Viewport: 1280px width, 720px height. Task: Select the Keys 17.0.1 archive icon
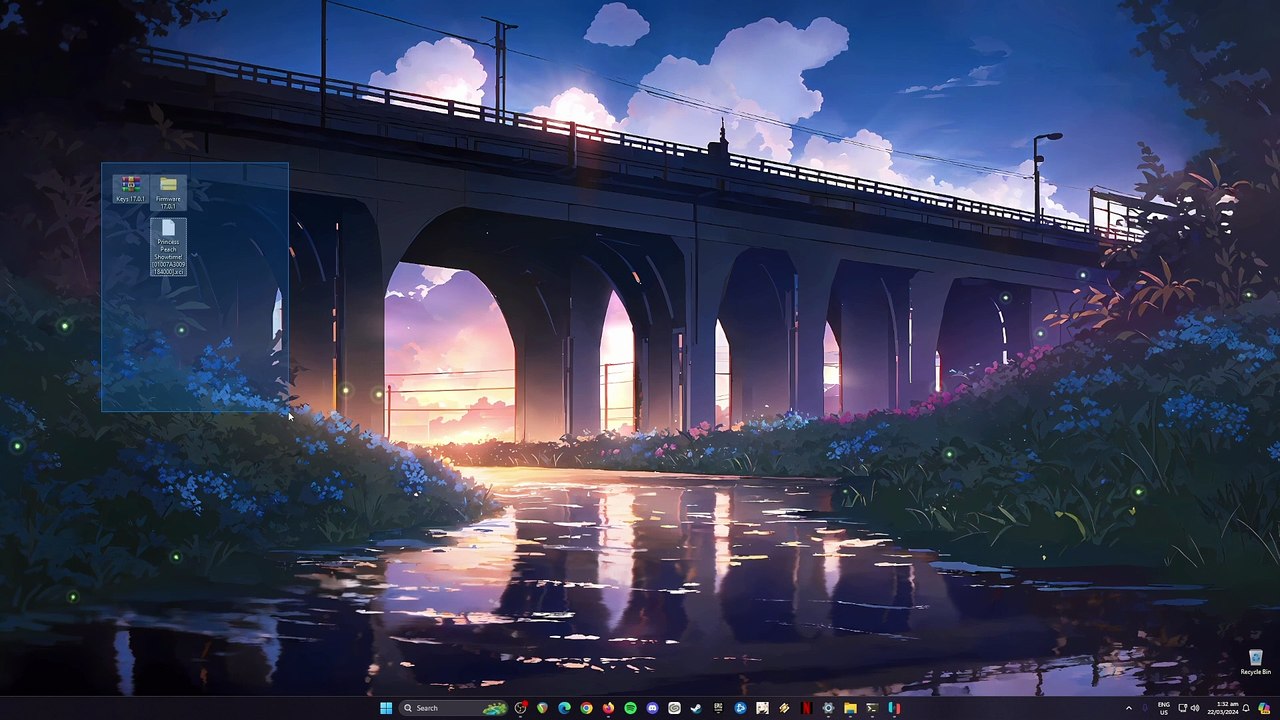pyautogui.click(x=130, y=189)
